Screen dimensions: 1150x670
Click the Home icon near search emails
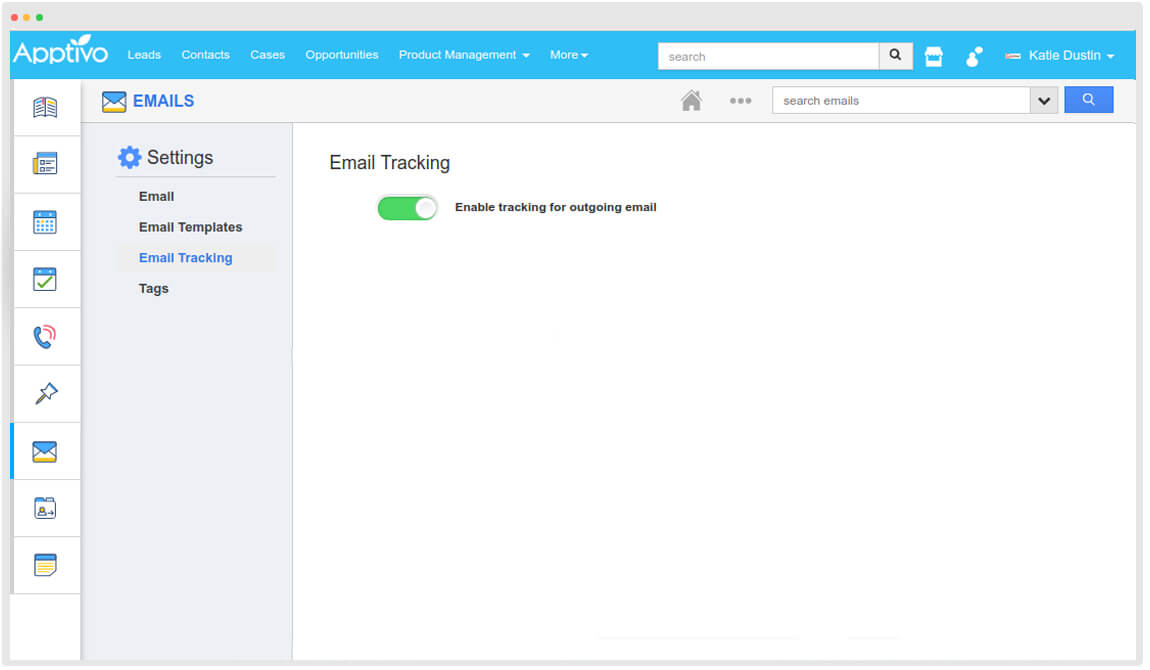(691, 100)
